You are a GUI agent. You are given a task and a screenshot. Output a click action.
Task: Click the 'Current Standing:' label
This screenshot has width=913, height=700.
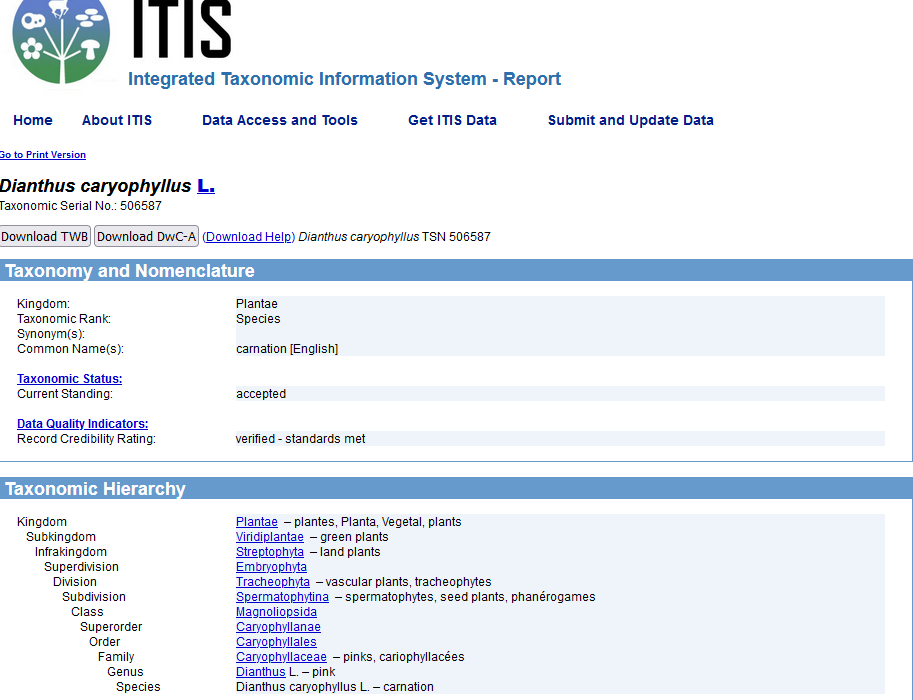(x=65, y=394)
